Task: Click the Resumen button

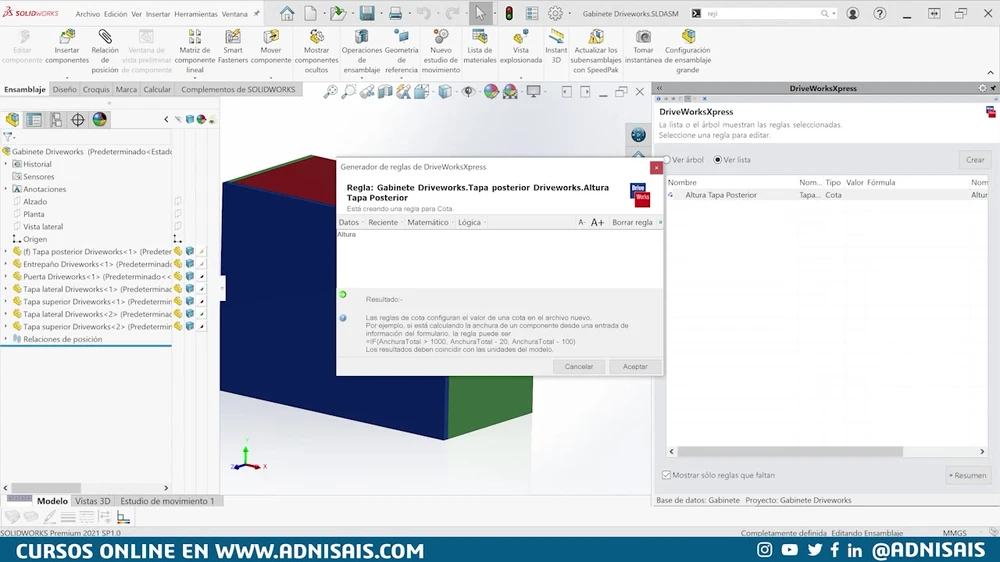Action: pos(968,475)
